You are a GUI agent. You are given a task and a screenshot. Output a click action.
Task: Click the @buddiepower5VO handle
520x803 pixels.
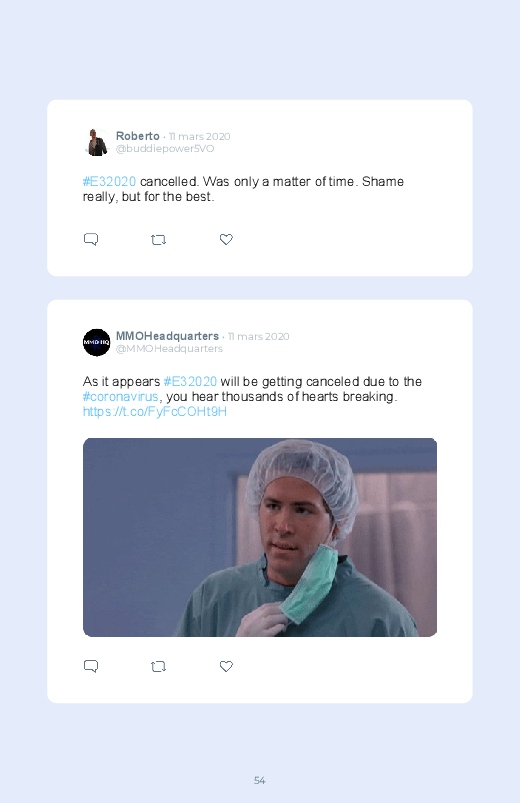click(165, 149)
